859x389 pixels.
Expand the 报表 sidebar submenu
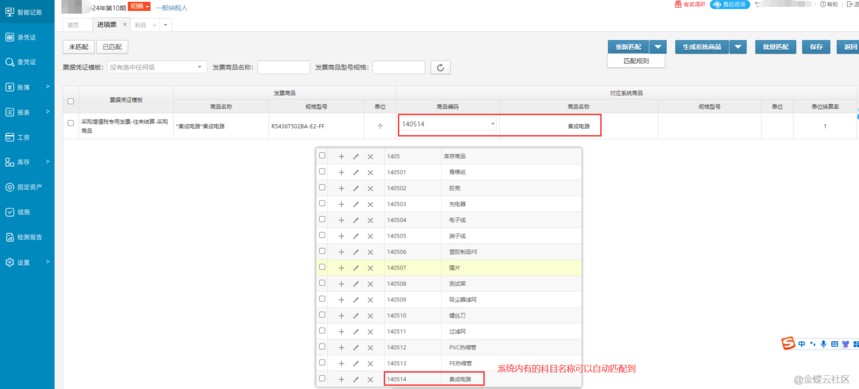[x=48, y=112]
